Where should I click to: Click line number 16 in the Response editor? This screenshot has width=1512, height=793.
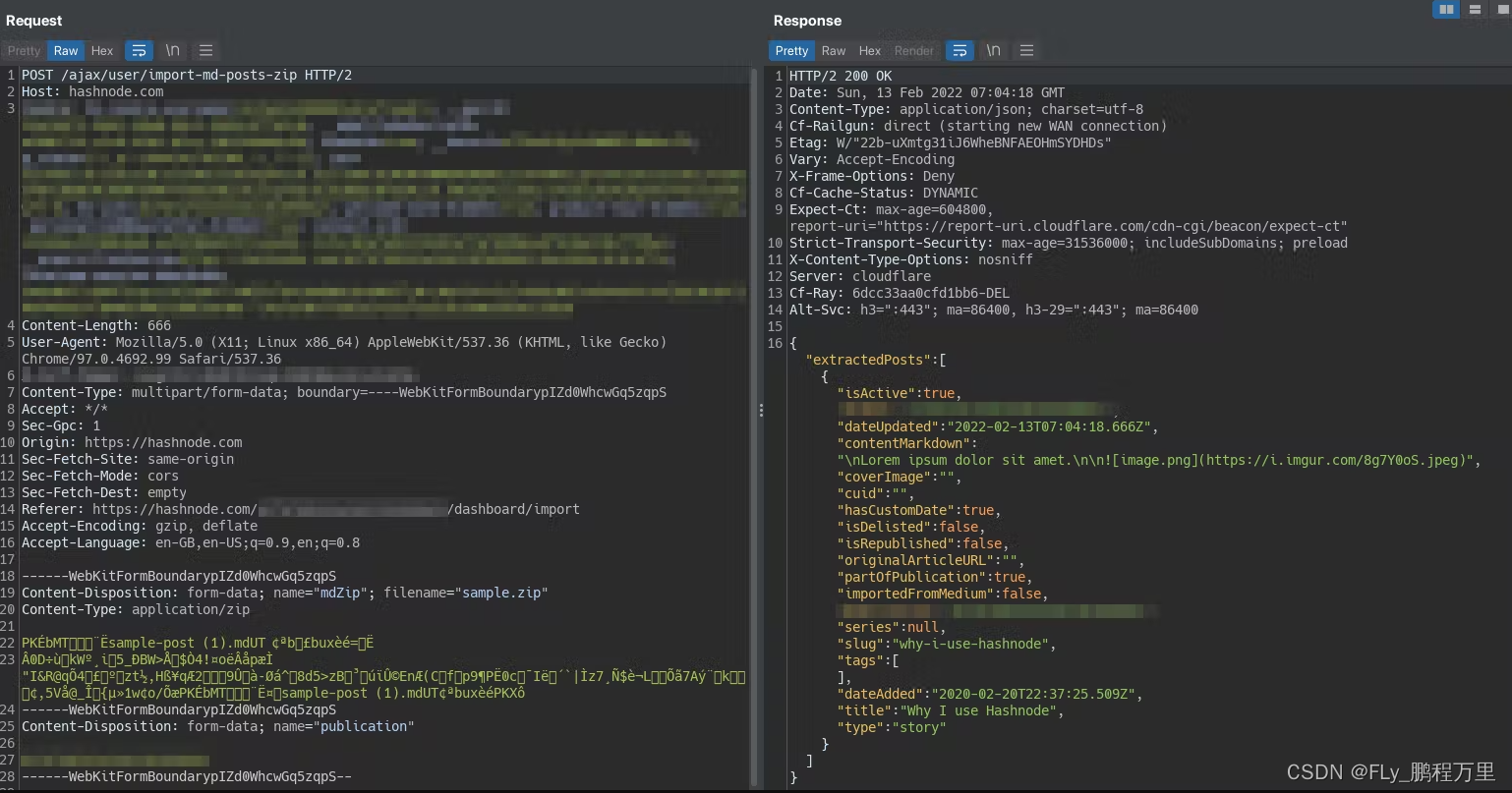[x=778, y=343]
